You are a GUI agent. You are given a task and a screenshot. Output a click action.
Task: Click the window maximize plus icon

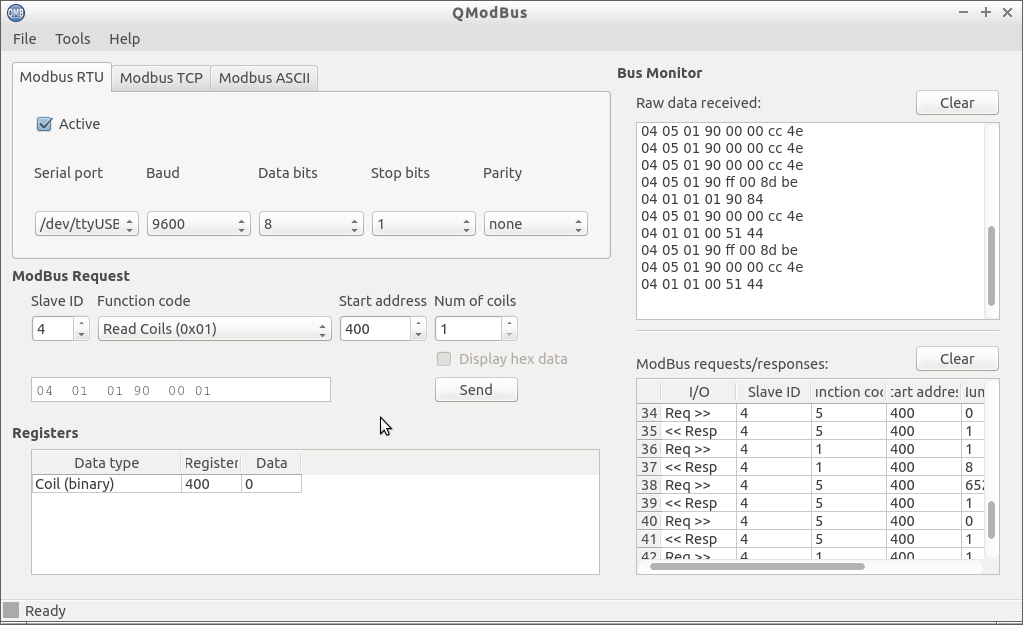click(986, 12)
